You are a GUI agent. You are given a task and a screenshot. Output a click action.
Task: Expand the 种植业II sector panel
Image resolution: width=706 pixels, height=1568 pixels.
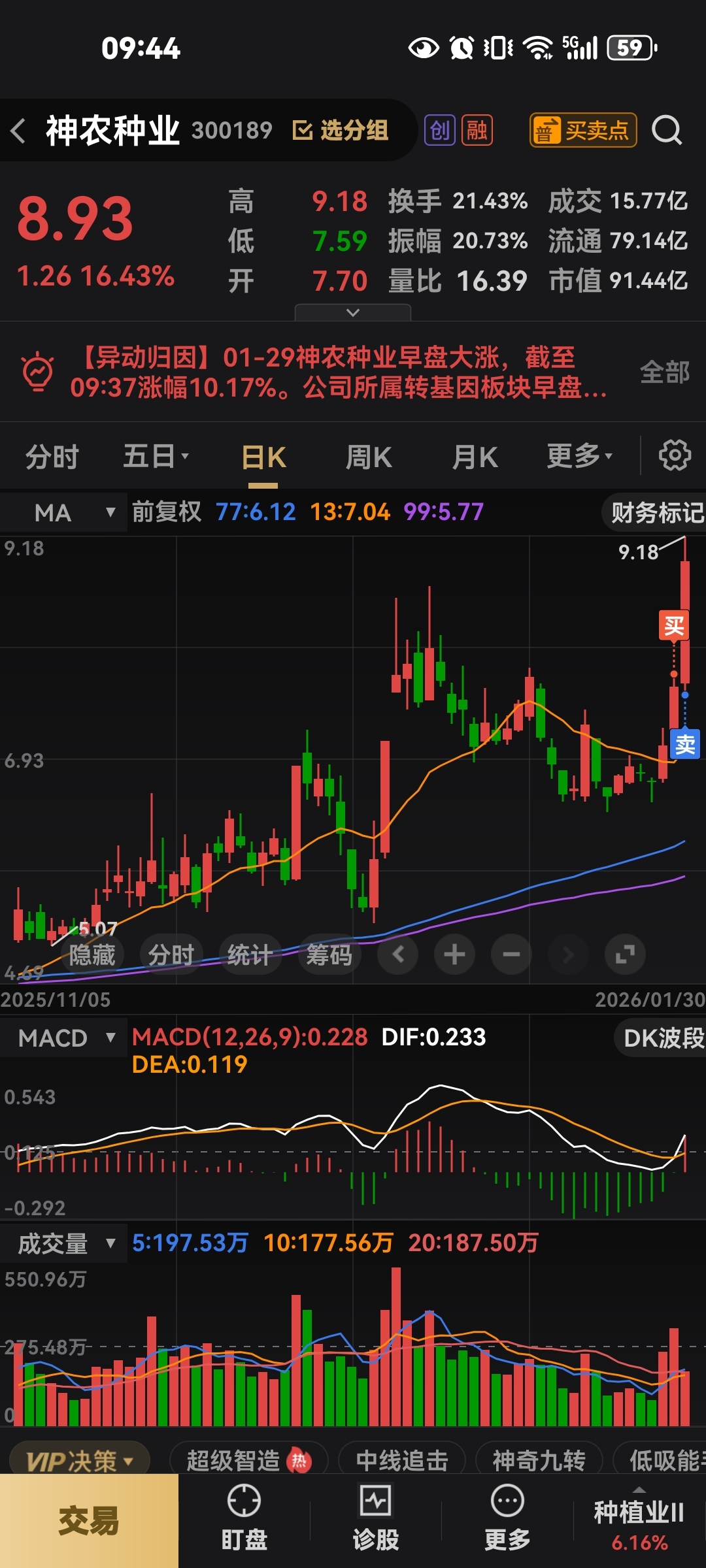[639, 1520]
